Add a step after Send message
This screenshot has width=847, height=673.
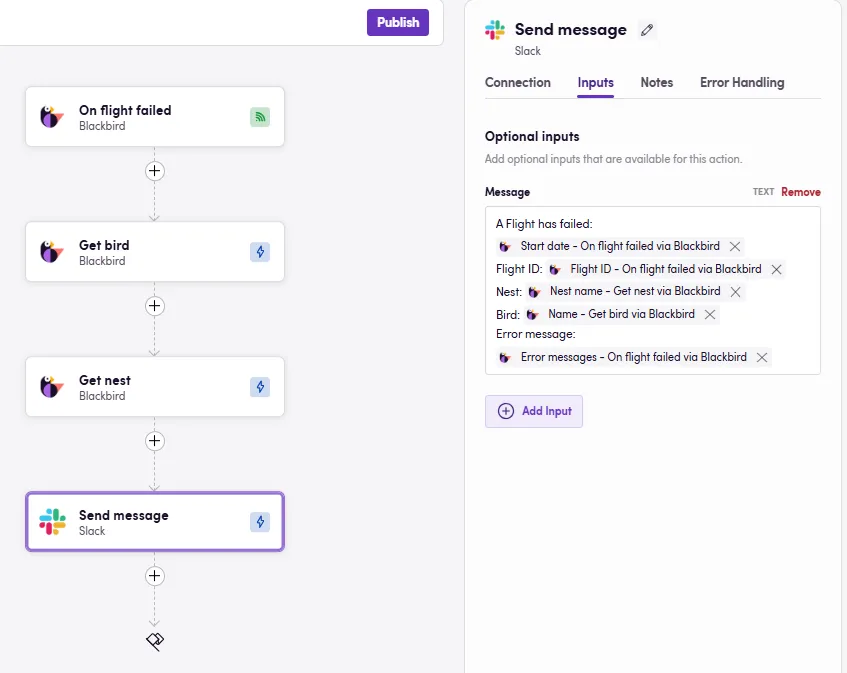154,576
